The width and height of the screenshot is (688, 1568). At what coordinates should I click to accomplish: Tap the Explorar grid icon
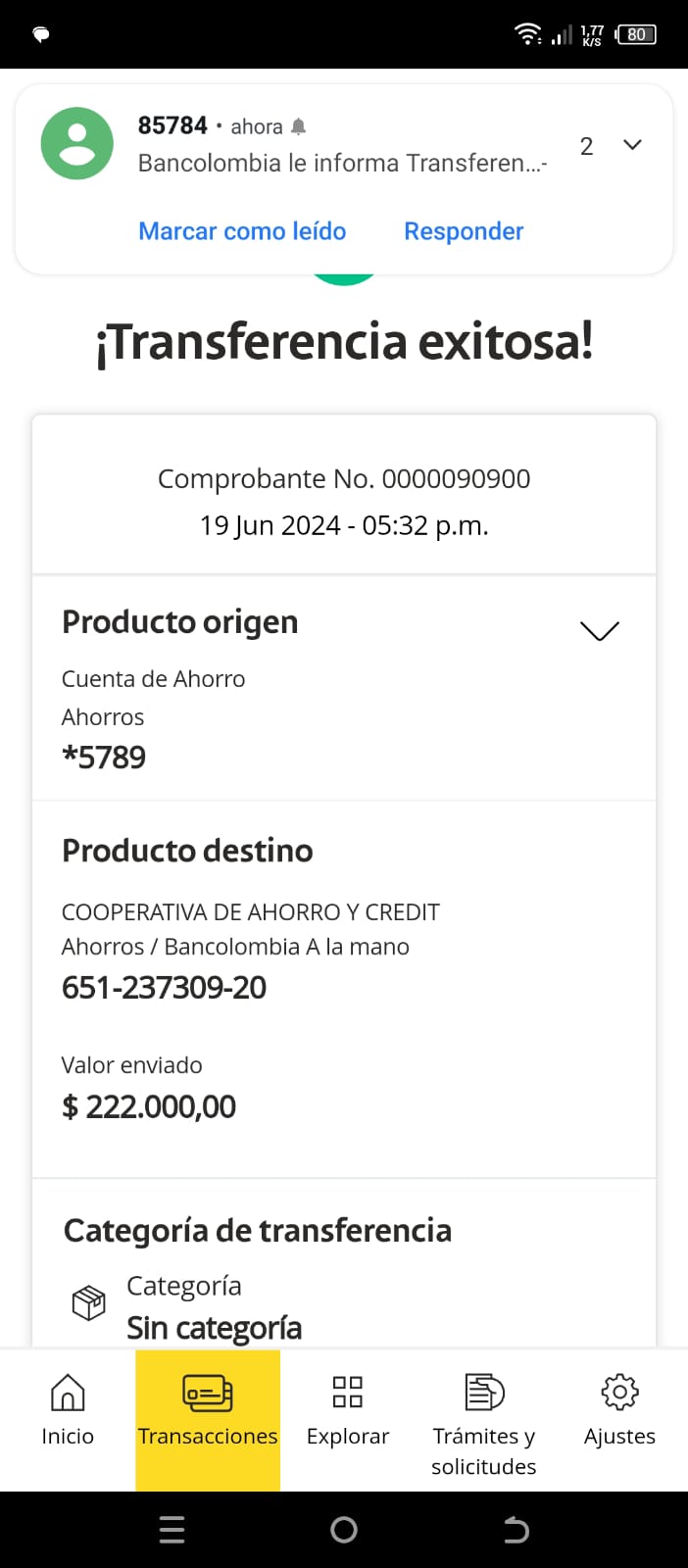pos(348,1393)
